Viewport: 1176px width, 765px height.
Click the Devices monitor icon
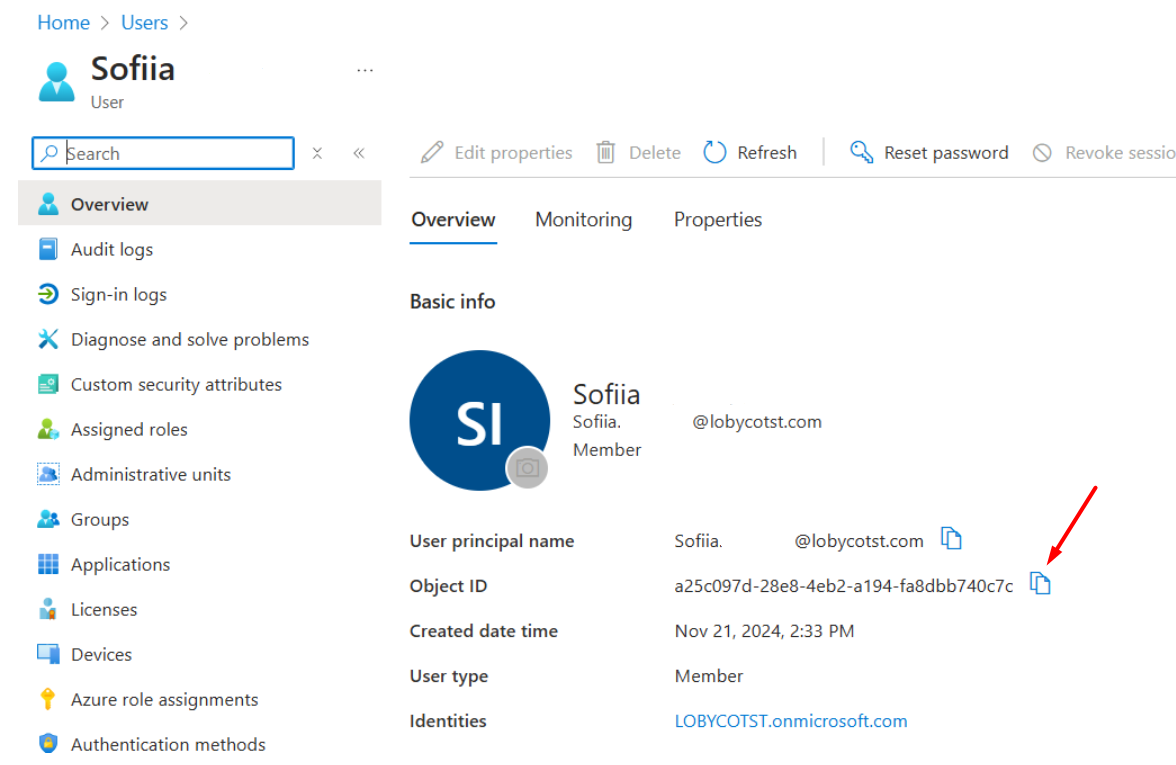point(48,654)
